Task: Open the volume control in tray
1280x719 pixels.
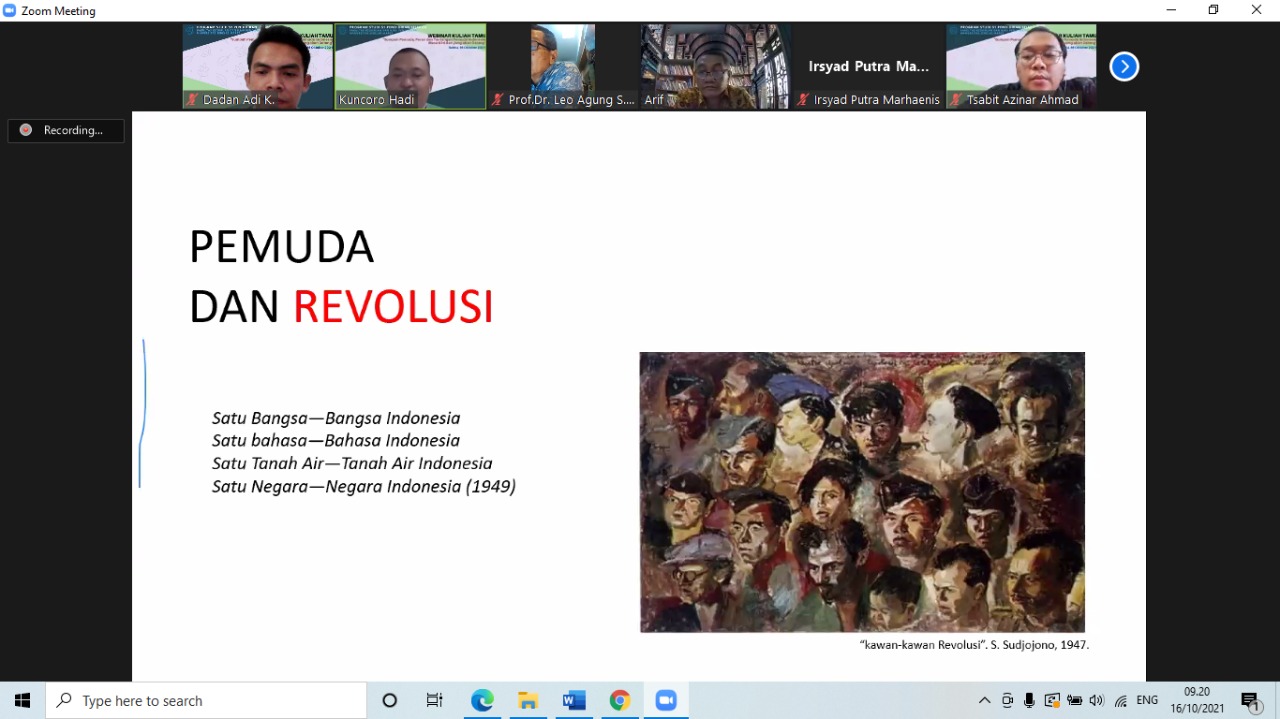Action: 1097,700
